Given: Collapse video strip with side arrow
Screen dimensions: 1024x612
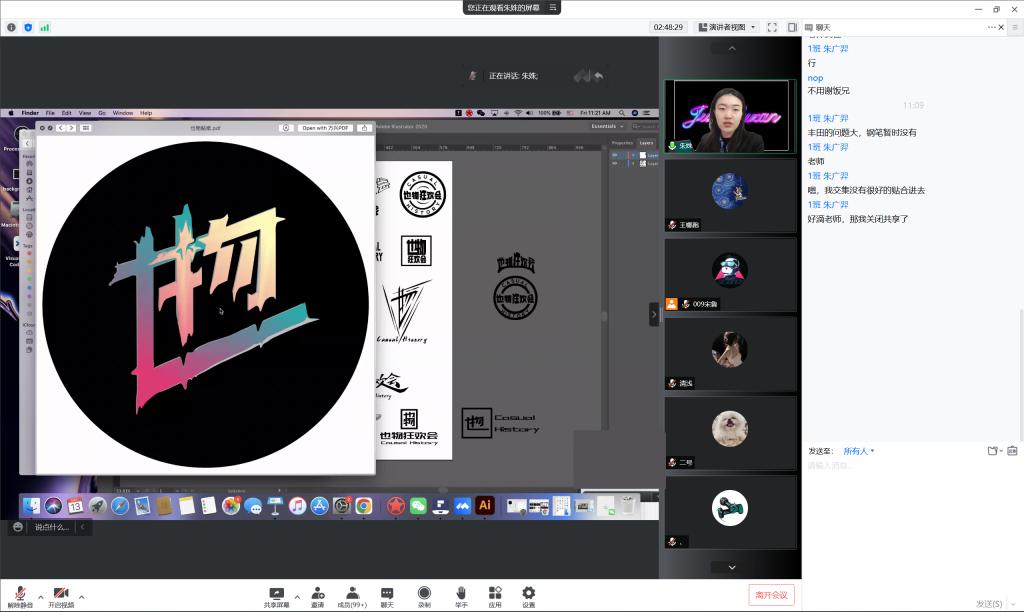Looking at the screenshot, I should point(654,314).
